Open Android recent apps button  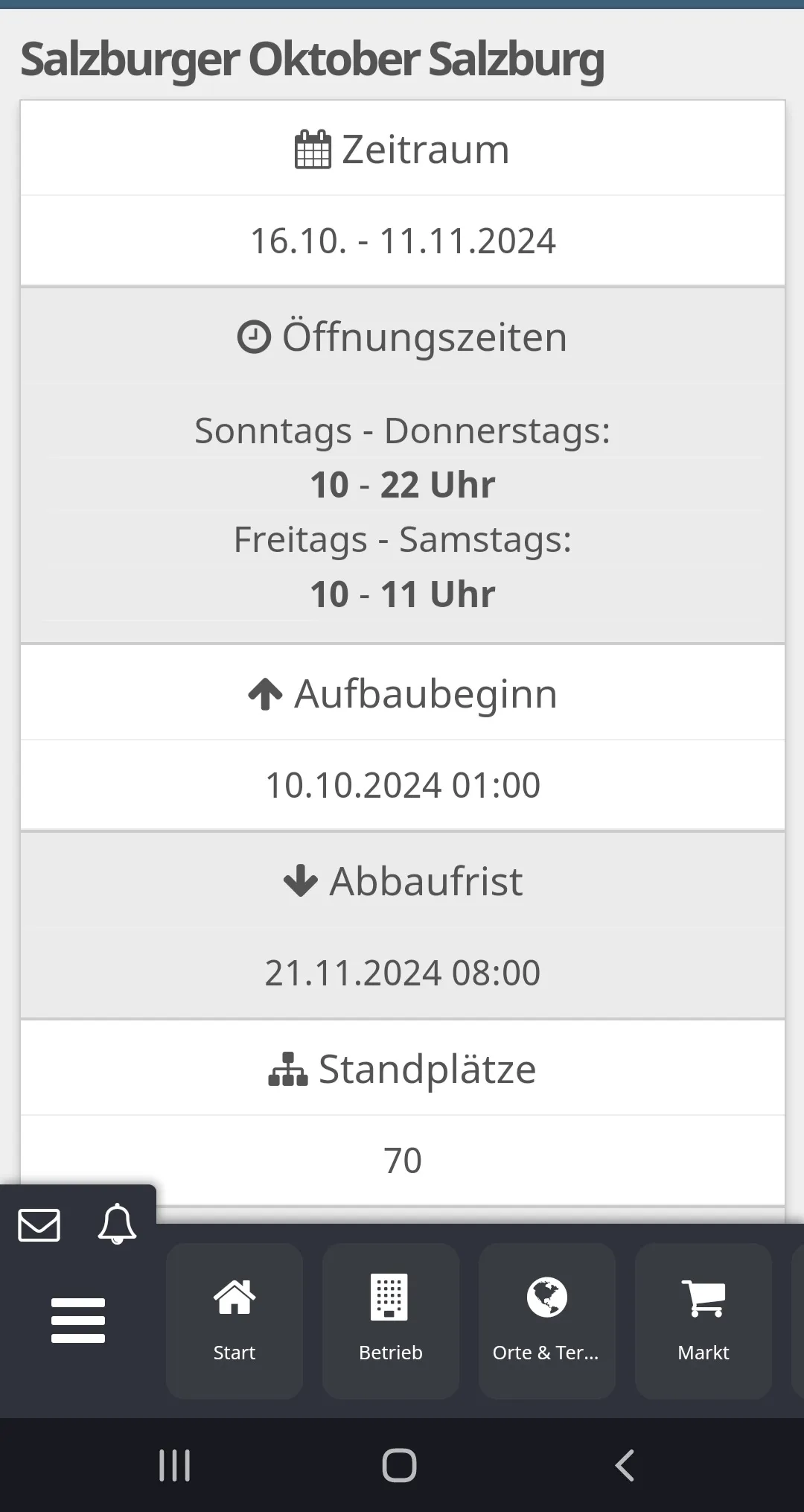[x=175, y=1465]
